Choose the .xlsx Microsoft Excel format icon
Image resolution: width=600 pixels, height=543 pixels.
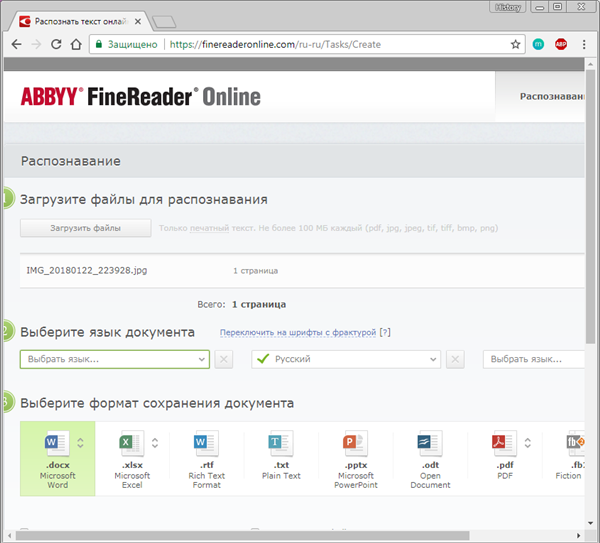(132, 443)
